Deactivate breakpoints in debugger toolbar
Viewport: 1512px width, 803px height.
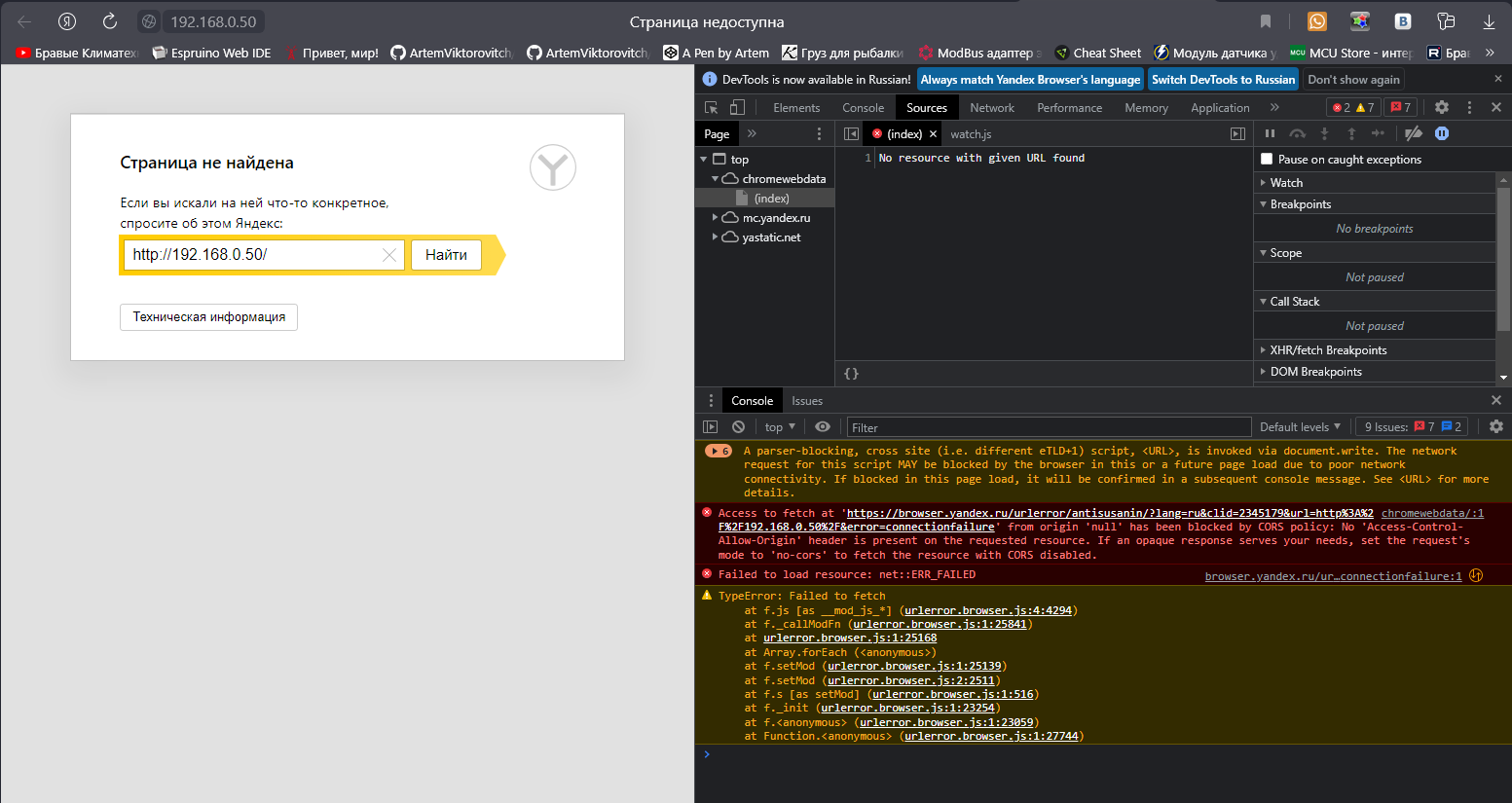point(1414,133)
